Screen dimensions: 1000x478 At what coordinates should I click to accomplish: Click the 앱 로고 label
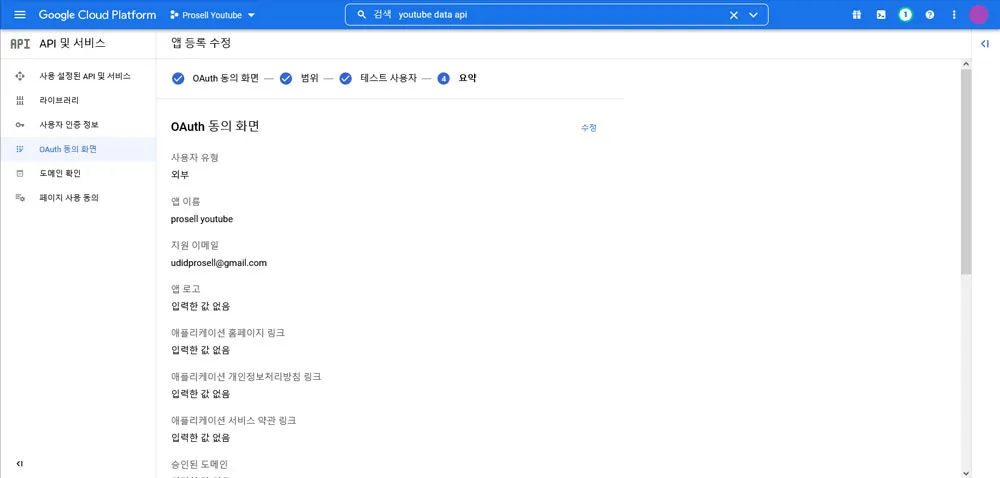point(186,289)
